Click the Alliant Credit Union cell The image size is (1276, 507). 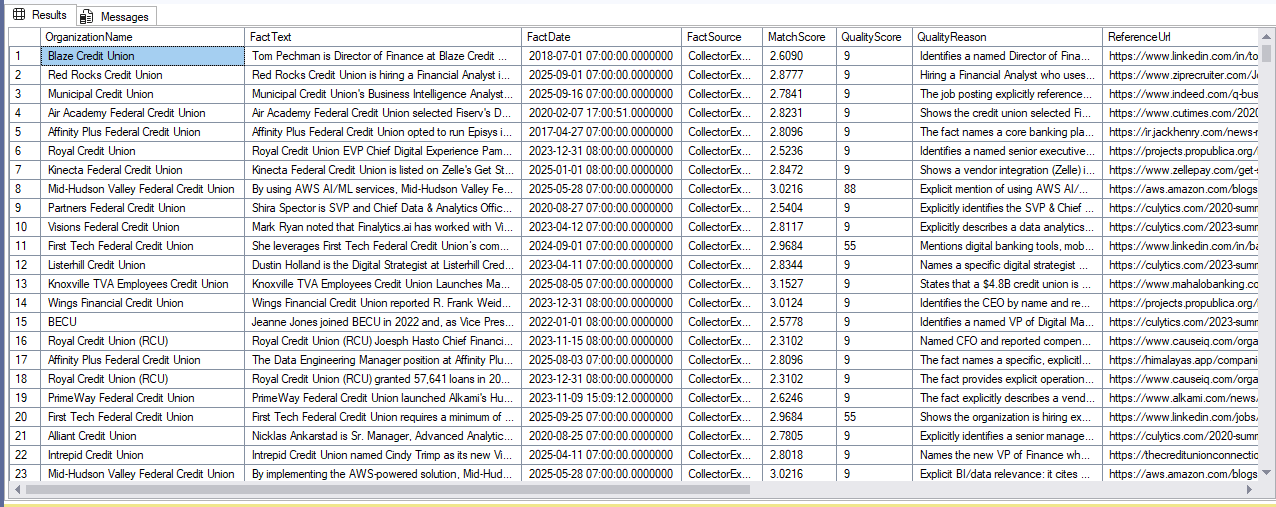coord(143,436)
